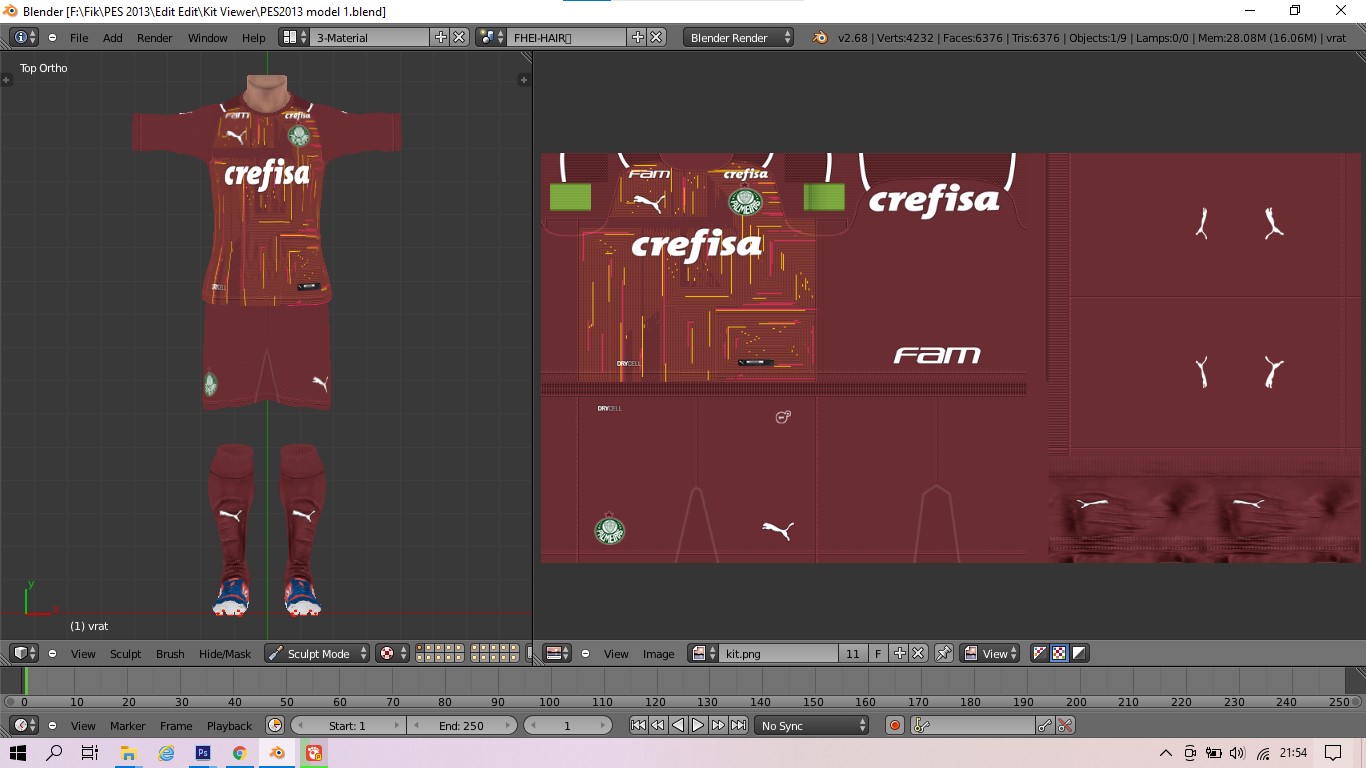Collapse the 3D View header menus
This screenshot has width=1366, height=768.
(x=52, y=653)
